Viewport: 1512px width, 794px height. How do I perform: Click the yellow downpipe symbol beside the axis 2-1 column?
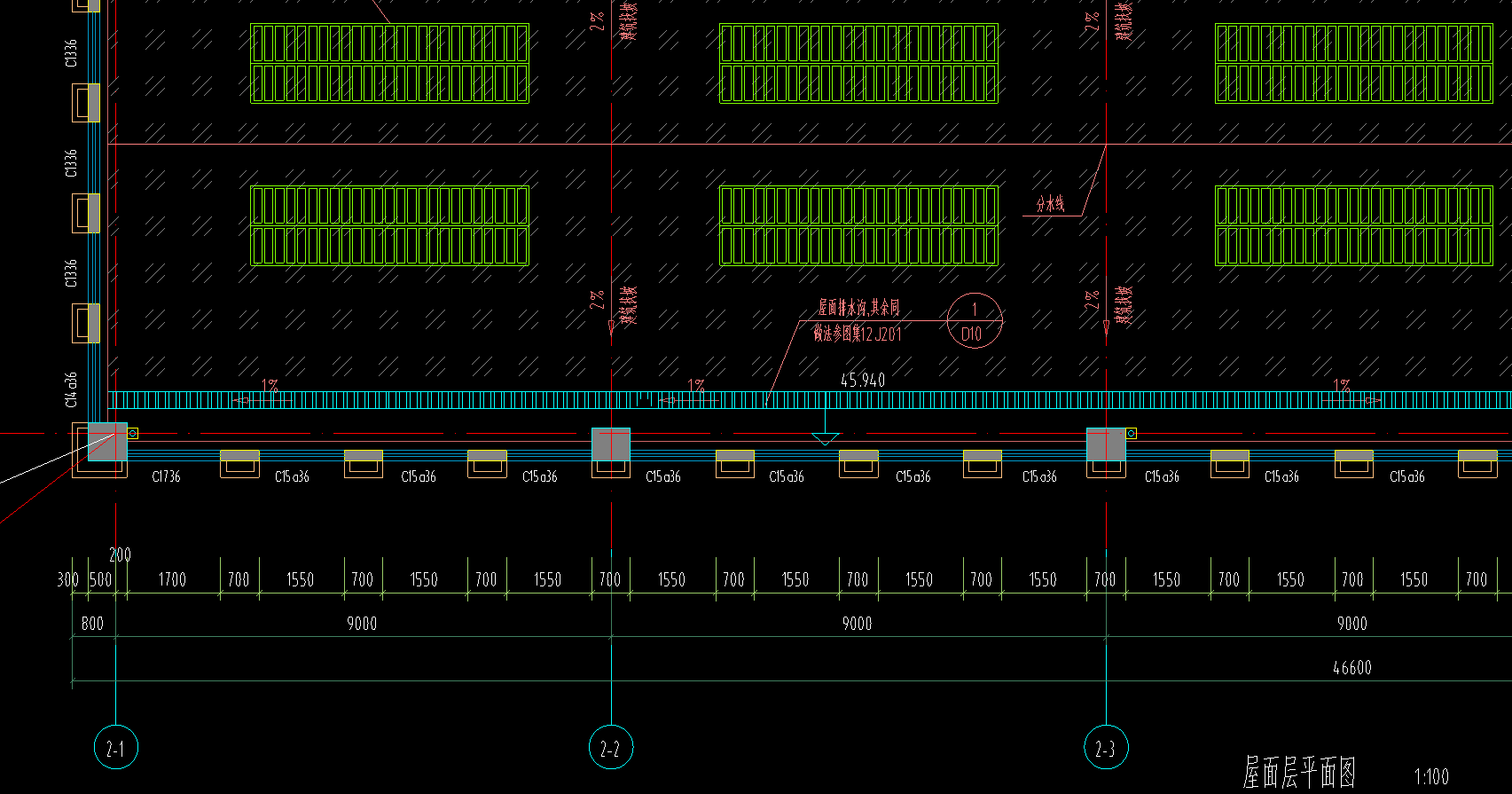pos(133,434)
